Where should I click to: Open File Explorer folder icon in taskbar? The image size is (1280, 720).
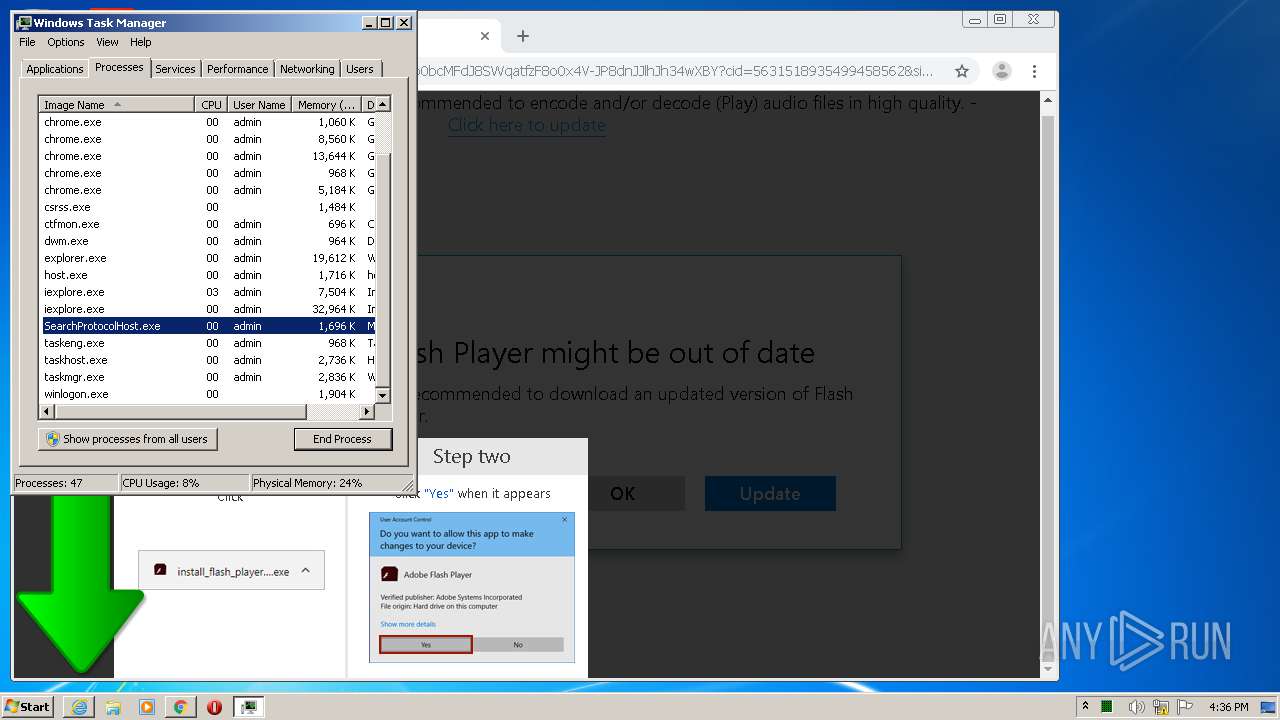[113, 707]
